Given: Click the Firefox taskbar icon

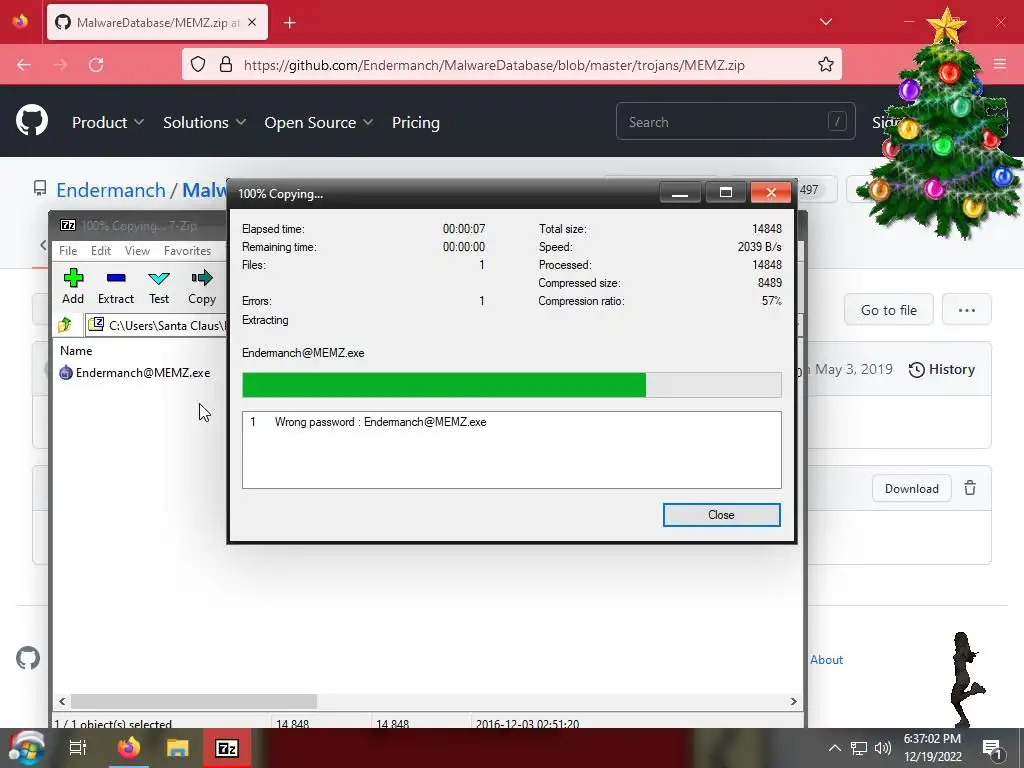Looking at the screenshot, I should (x=129, y=748).
